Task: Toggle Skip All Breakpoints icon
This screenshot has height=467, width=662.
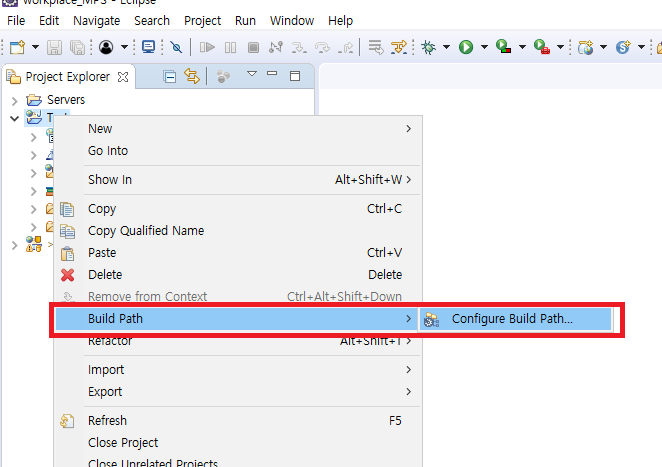Action: [x=176, y=47]
